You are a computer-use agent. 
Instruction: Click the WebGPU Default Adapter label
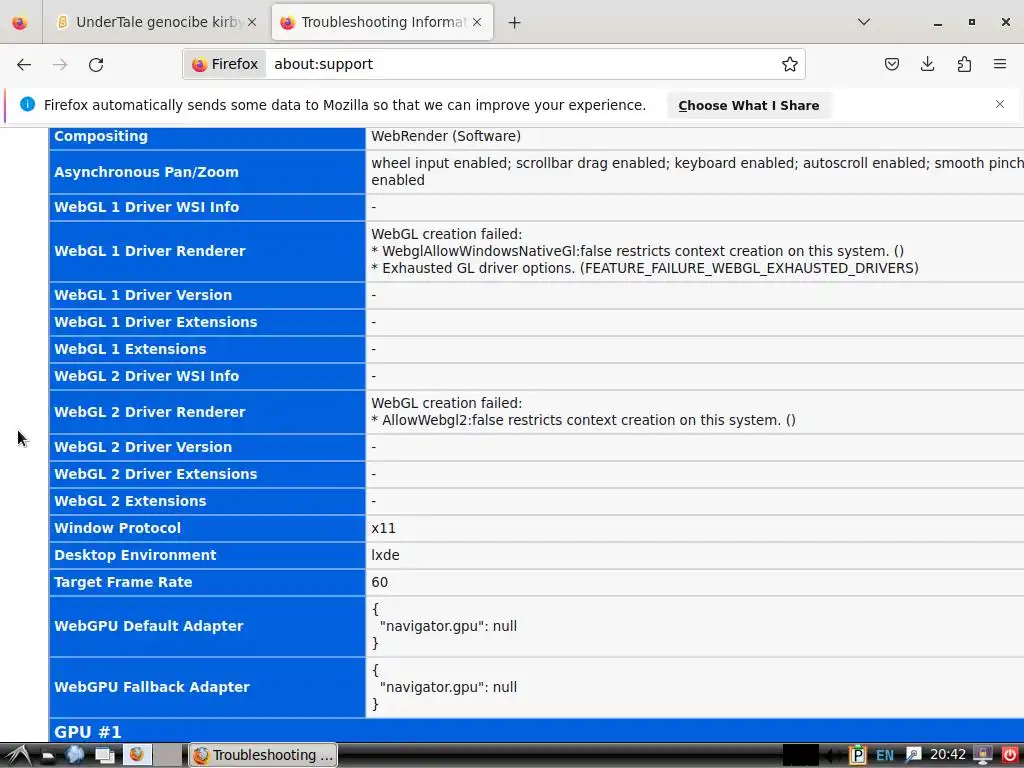149,626
